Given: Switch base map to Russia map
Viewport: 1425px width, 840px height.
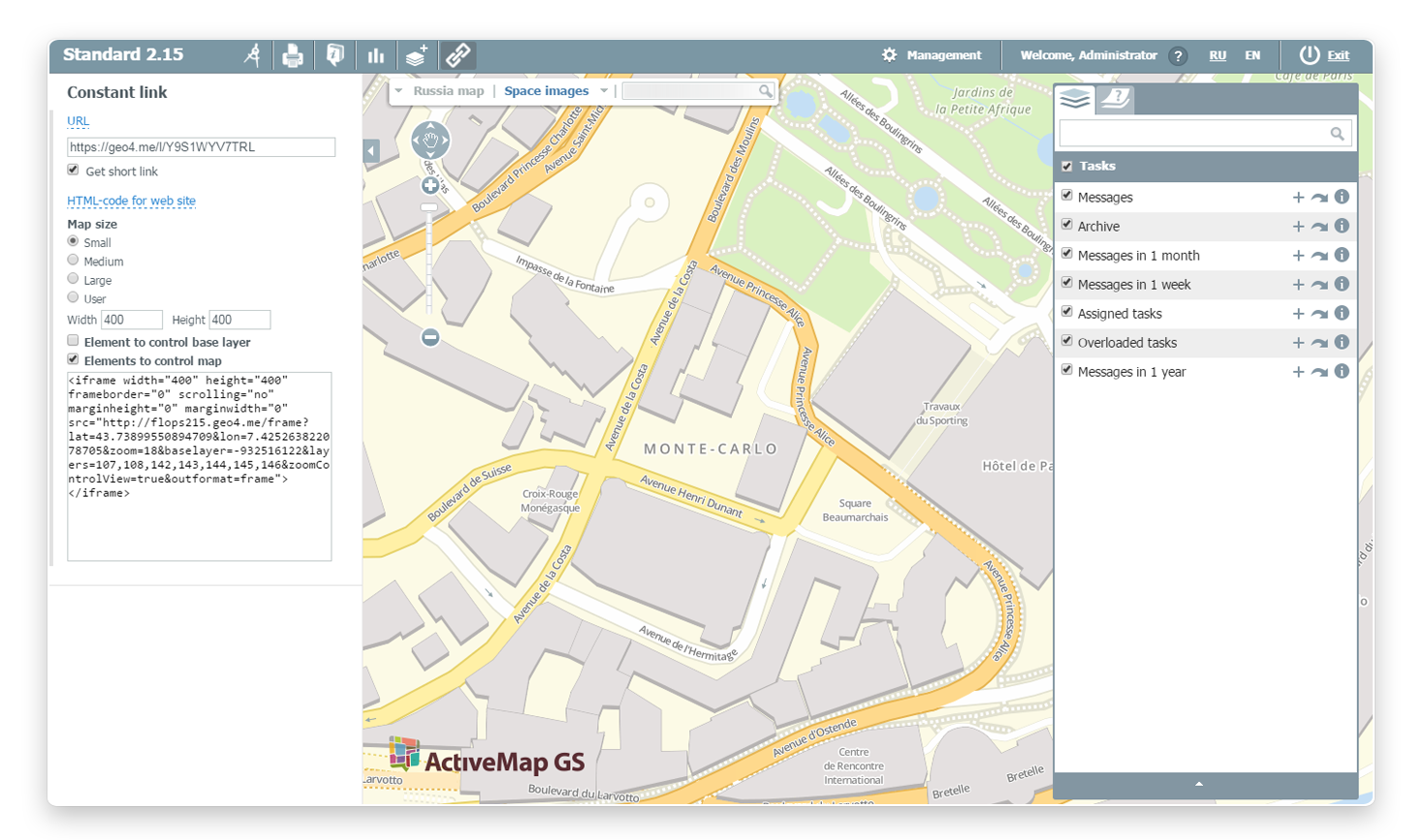Looking at the screenshot, I should tap(448, 91).
